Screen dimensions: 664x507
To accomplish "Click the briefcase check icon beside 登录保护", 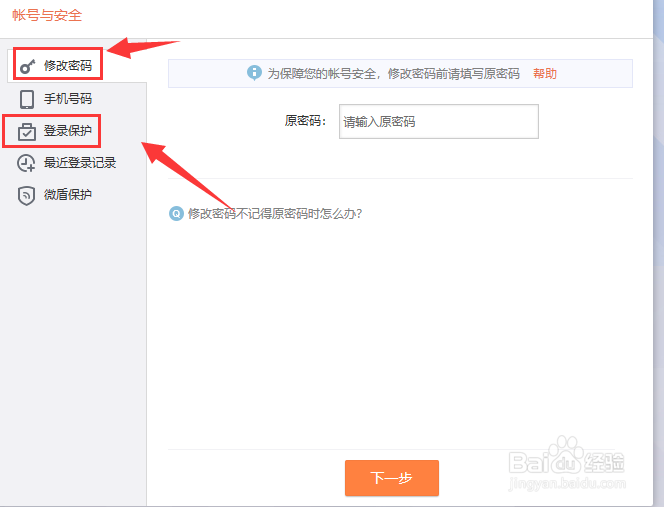I will coord(27,131).
